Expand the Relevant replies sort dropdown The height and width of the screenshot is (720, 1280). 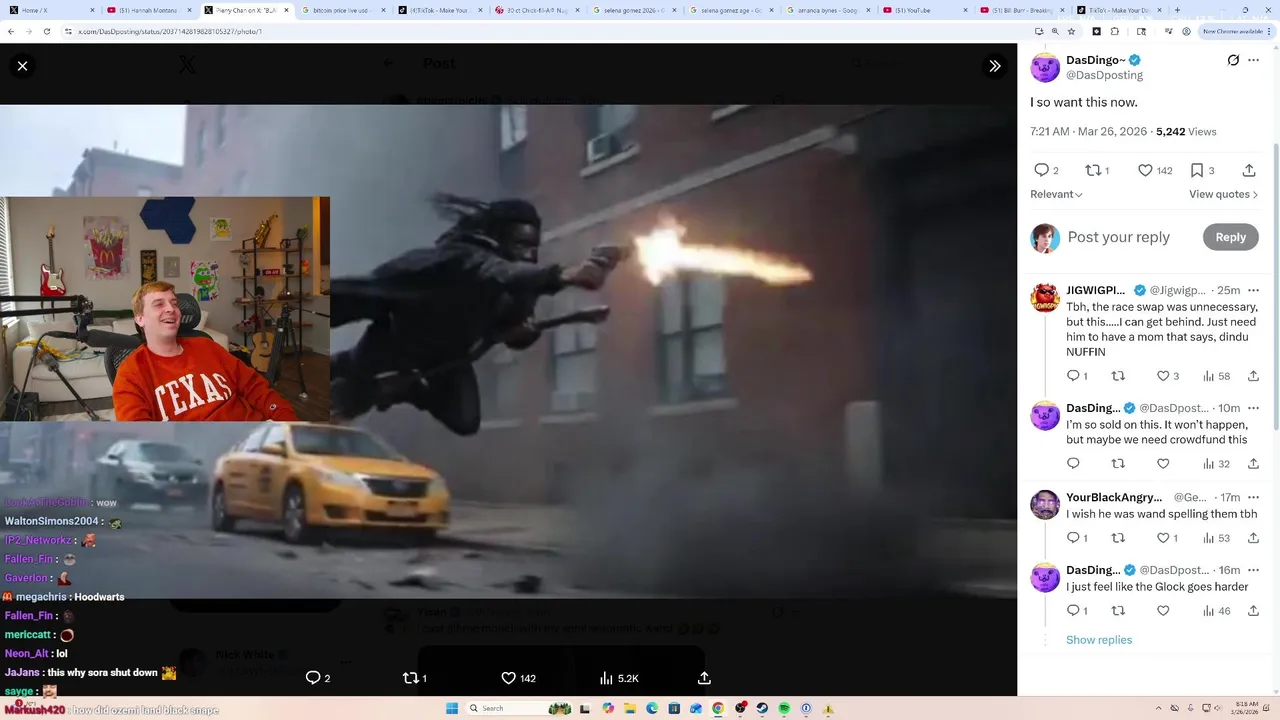coord(1057,194)
